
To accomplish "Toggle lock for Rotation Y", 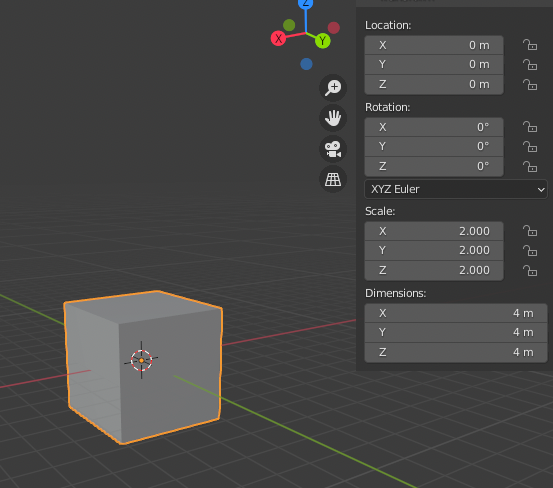I will pyautogui.click(x=530, y=147).
